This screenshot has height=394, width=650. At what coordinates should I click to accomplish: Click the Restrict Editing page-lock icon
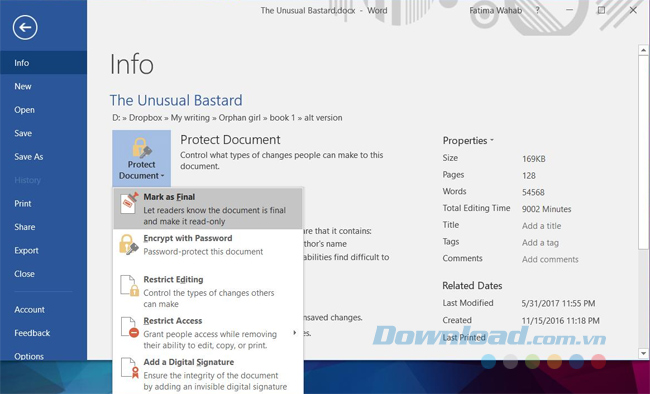pos(129,286)
